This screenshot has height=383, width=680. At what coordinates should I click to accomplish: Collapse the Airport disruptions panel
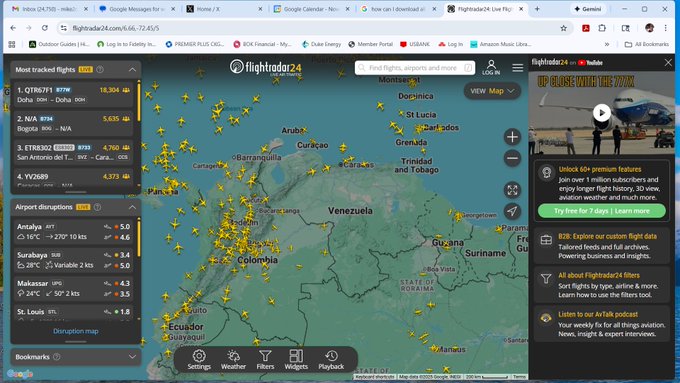click(x=132, y=207)
